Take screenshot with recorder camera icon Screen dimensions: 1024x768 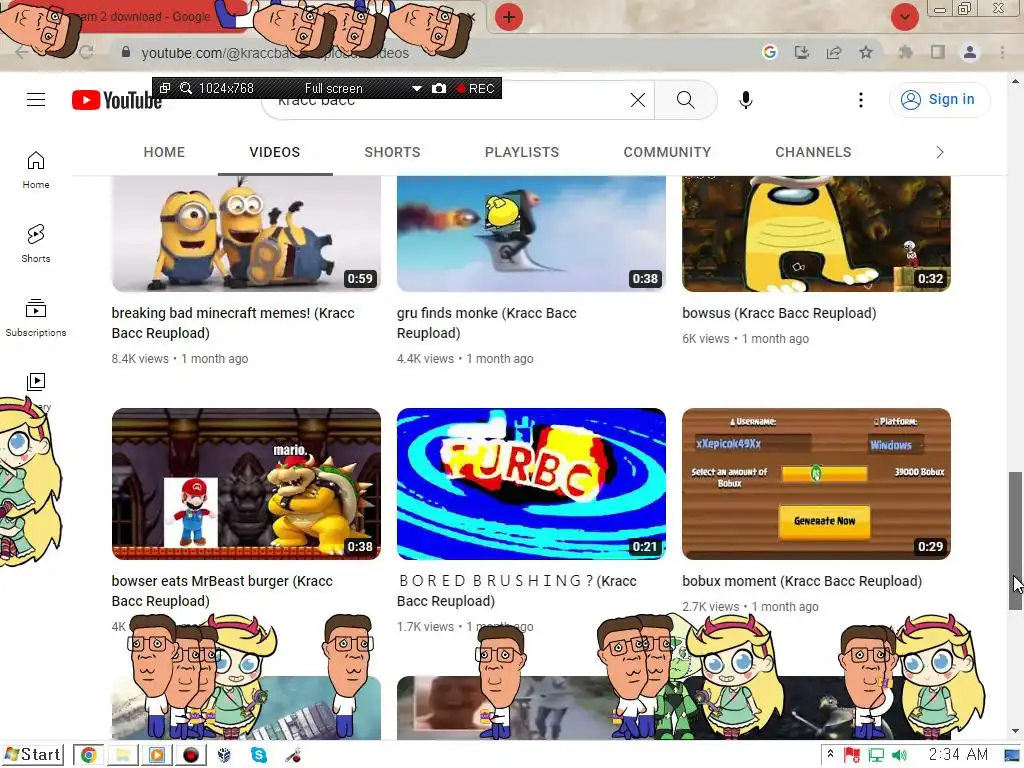pos(439,88)
